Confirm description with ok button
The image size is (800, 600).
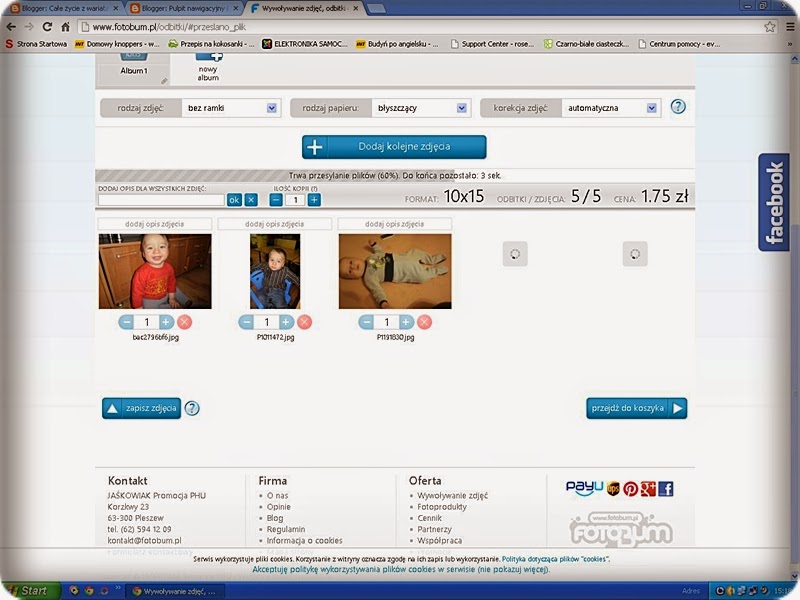(234, 200)
